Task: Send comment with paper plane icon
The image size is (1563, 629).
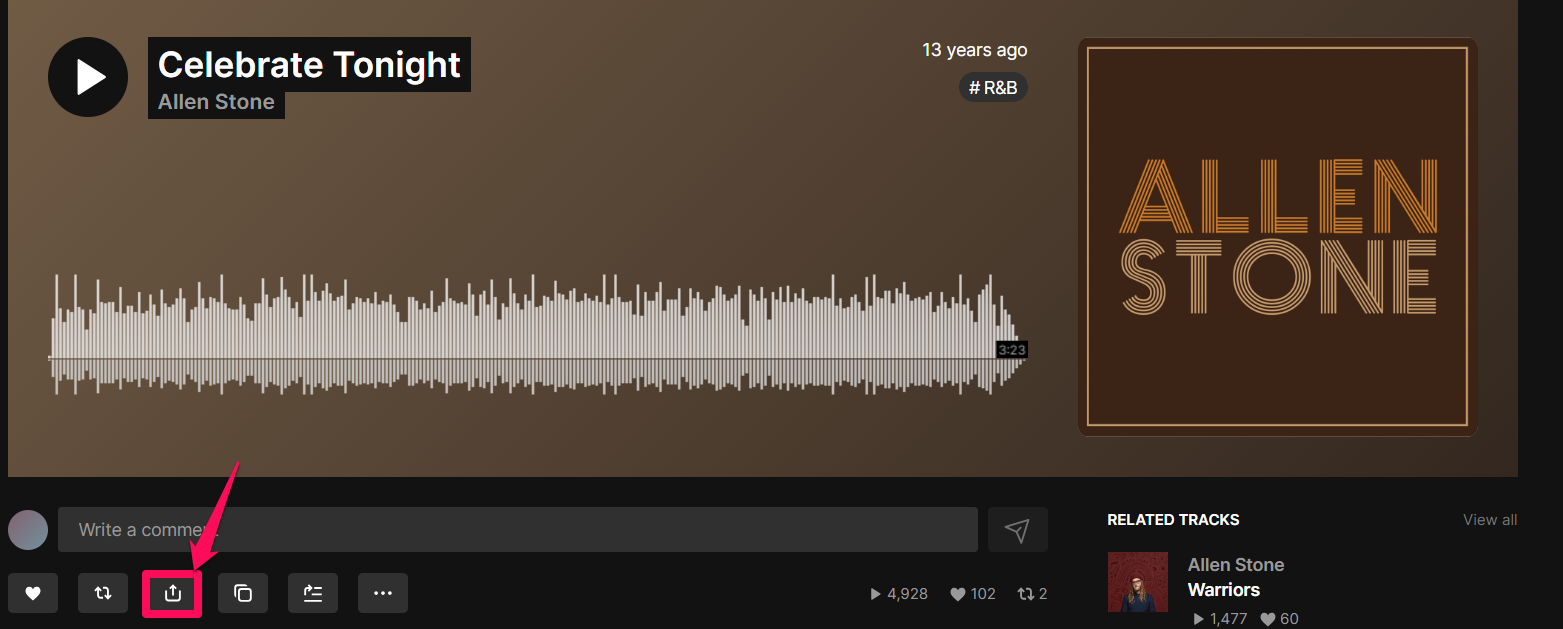Action: pos(1018,530)
